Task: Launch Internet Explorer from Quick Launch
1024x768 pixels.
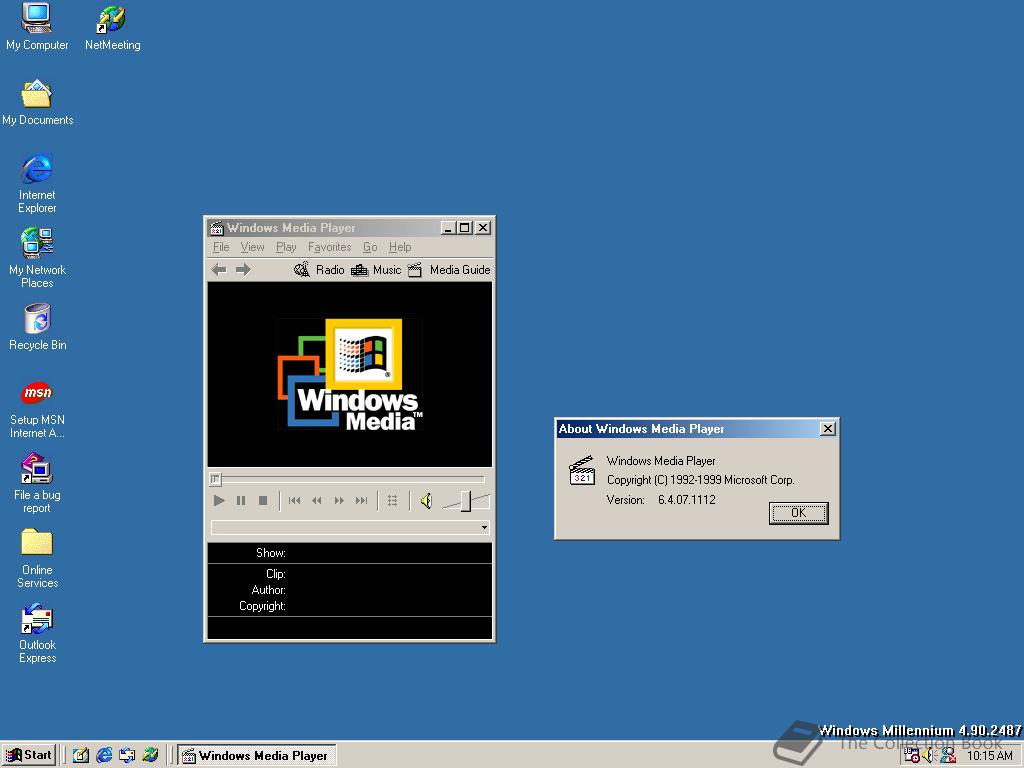Action: 104,755
